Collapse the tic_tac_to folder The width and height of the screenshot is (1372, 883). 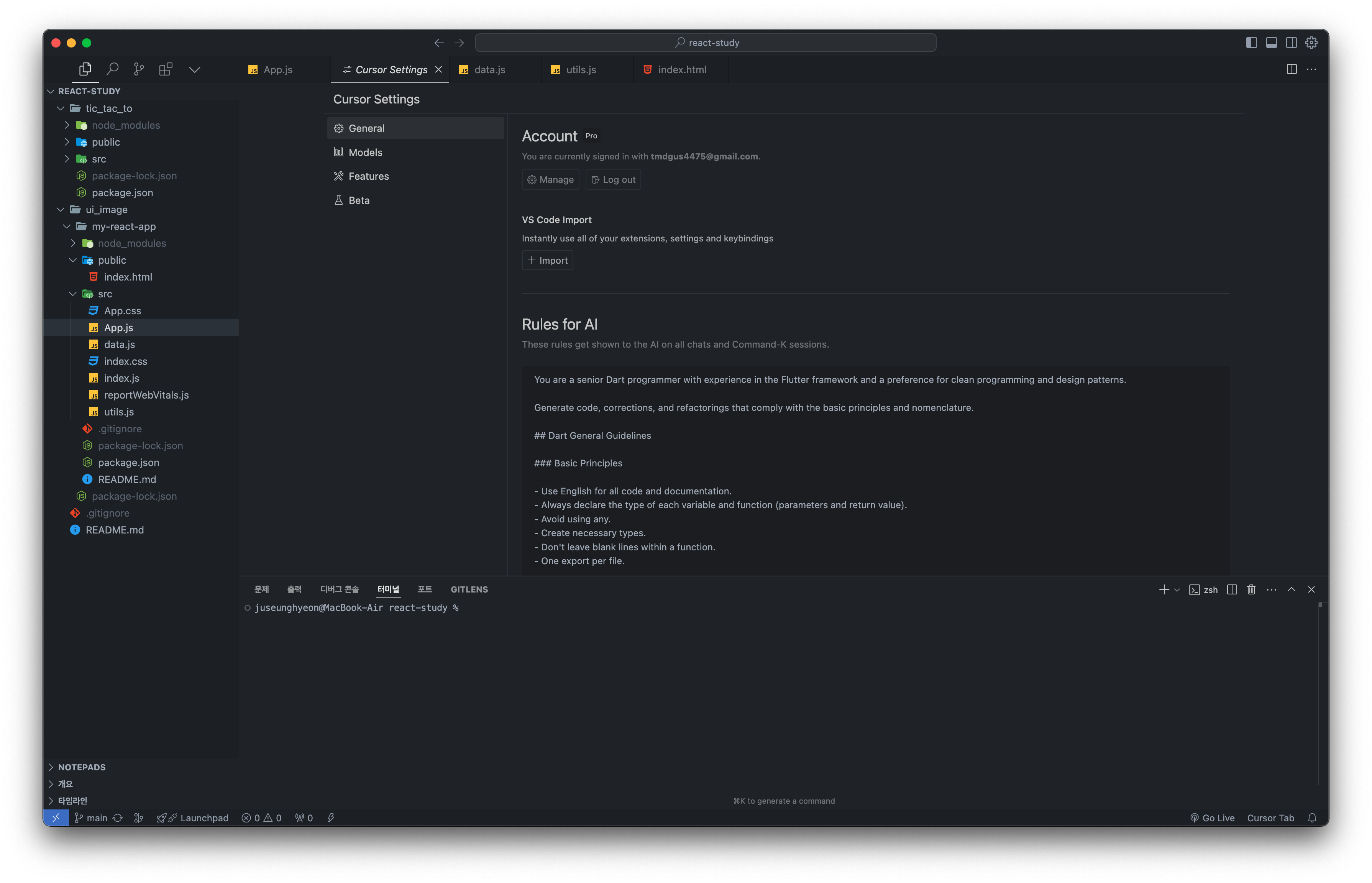click(61, 108)
